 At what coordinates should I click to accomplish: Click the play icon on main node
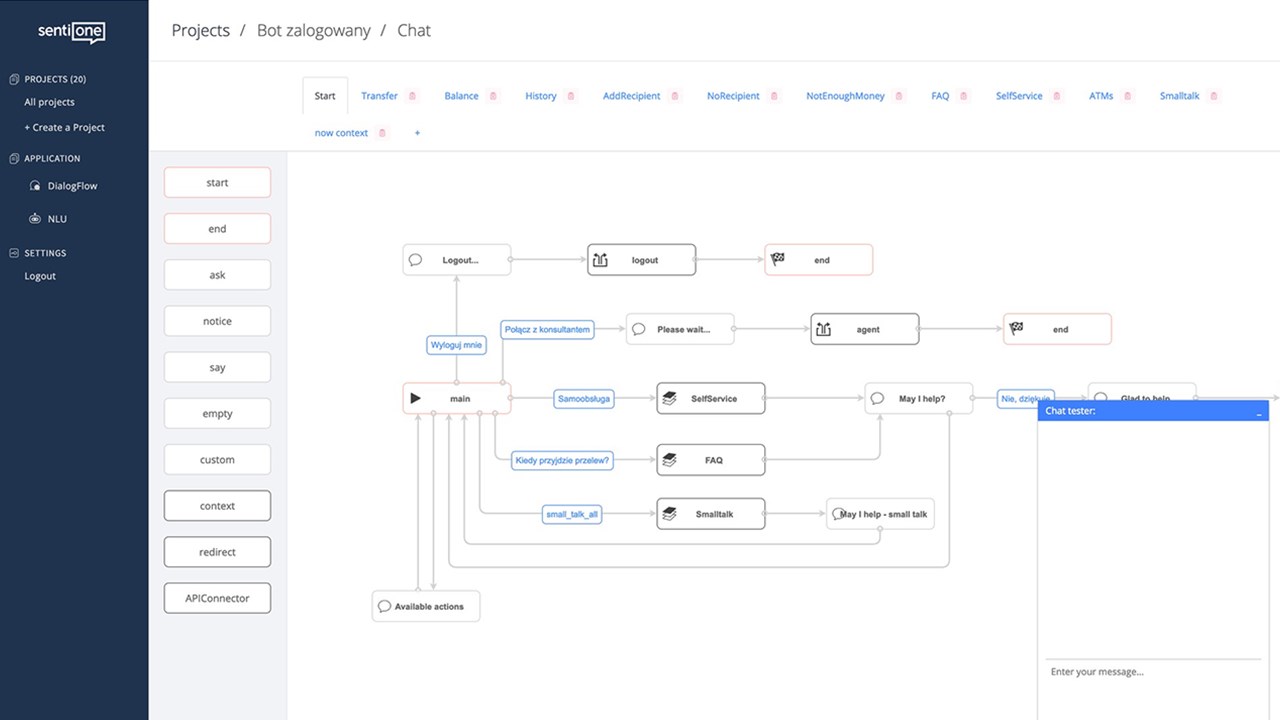point(416,398)
